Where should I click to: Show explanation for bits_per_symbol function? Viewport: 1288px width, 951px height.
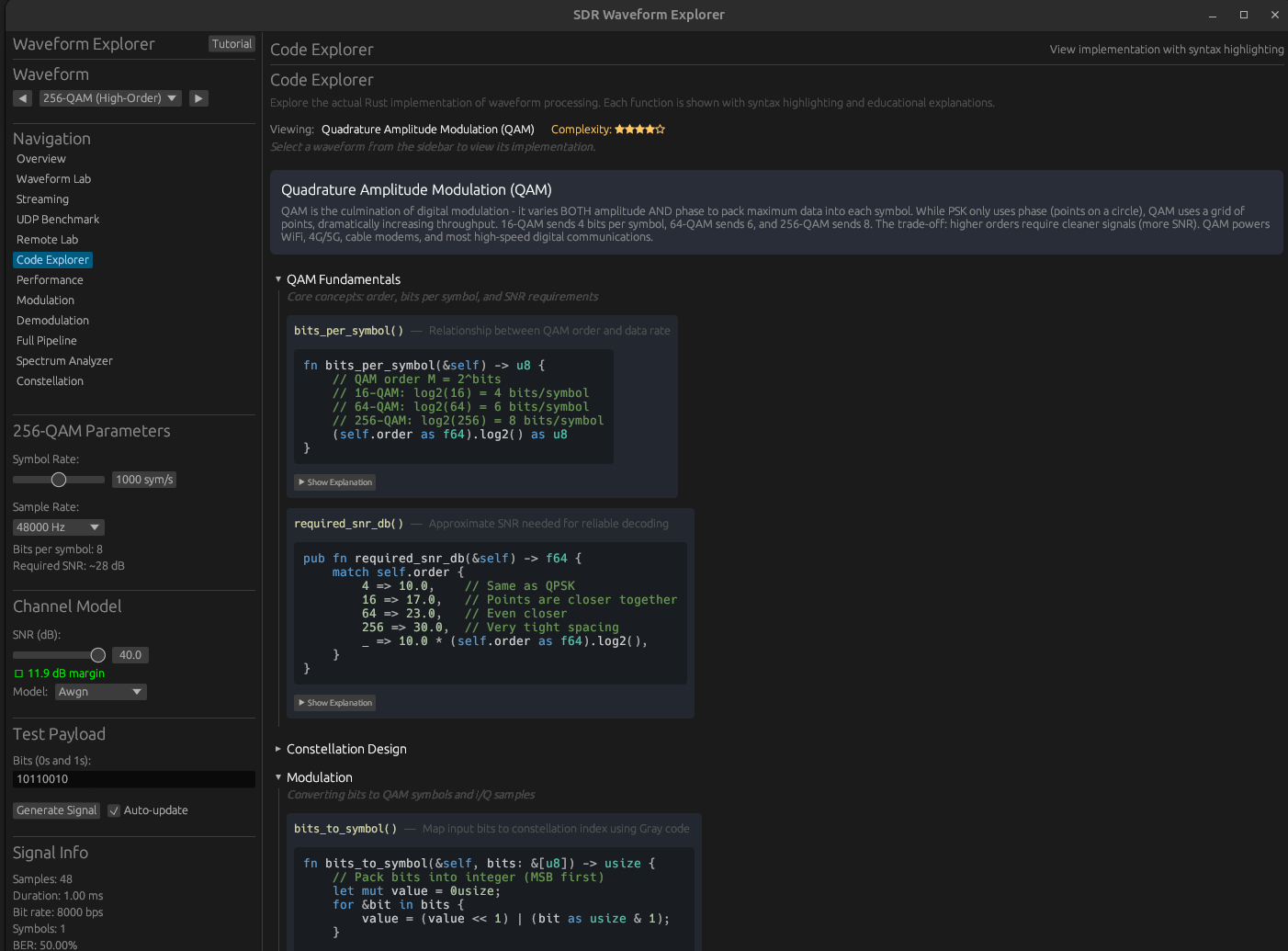tap(334, 481)
